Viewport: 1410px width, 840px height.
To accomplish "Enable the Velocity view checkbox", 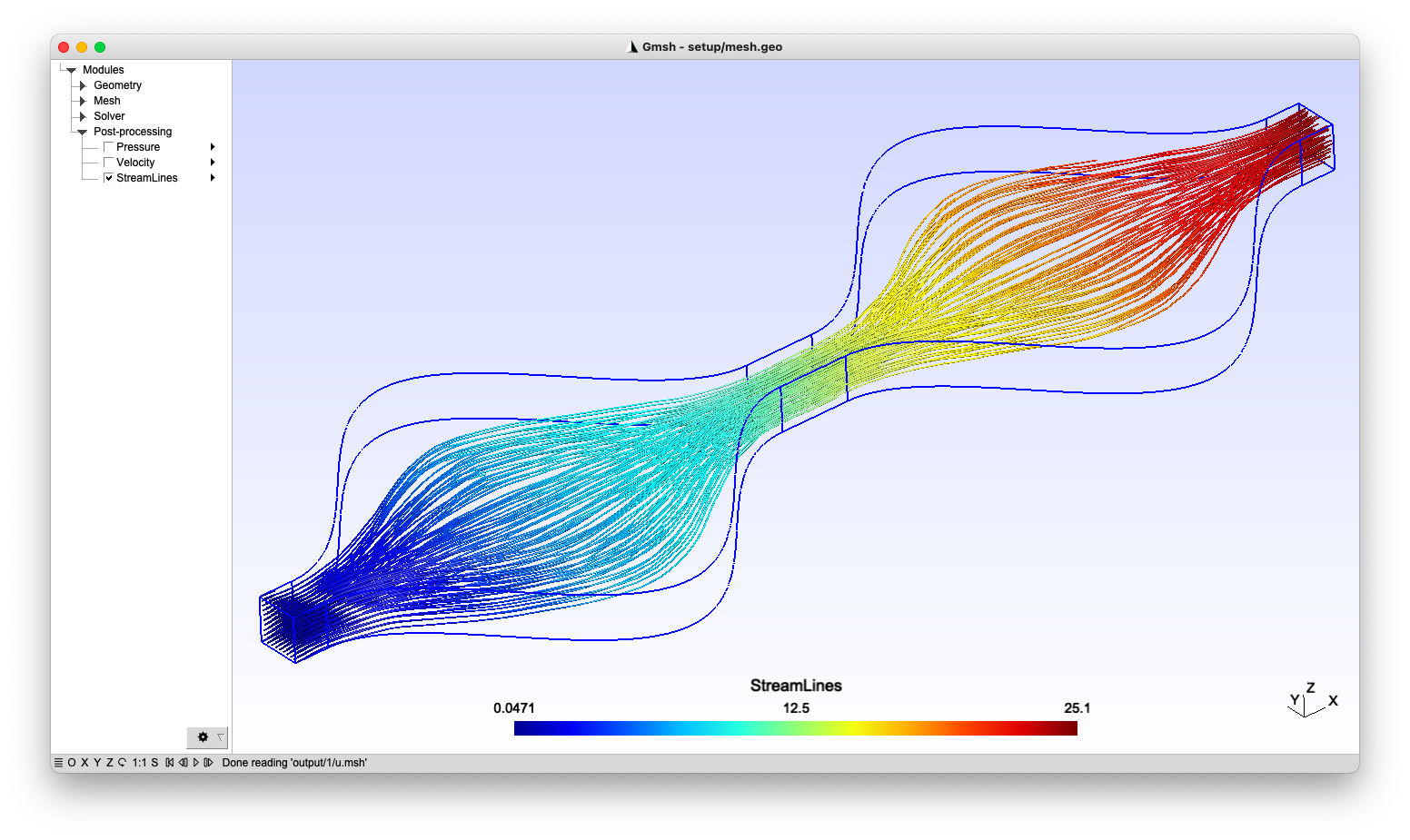I will [x=109, y=163].
